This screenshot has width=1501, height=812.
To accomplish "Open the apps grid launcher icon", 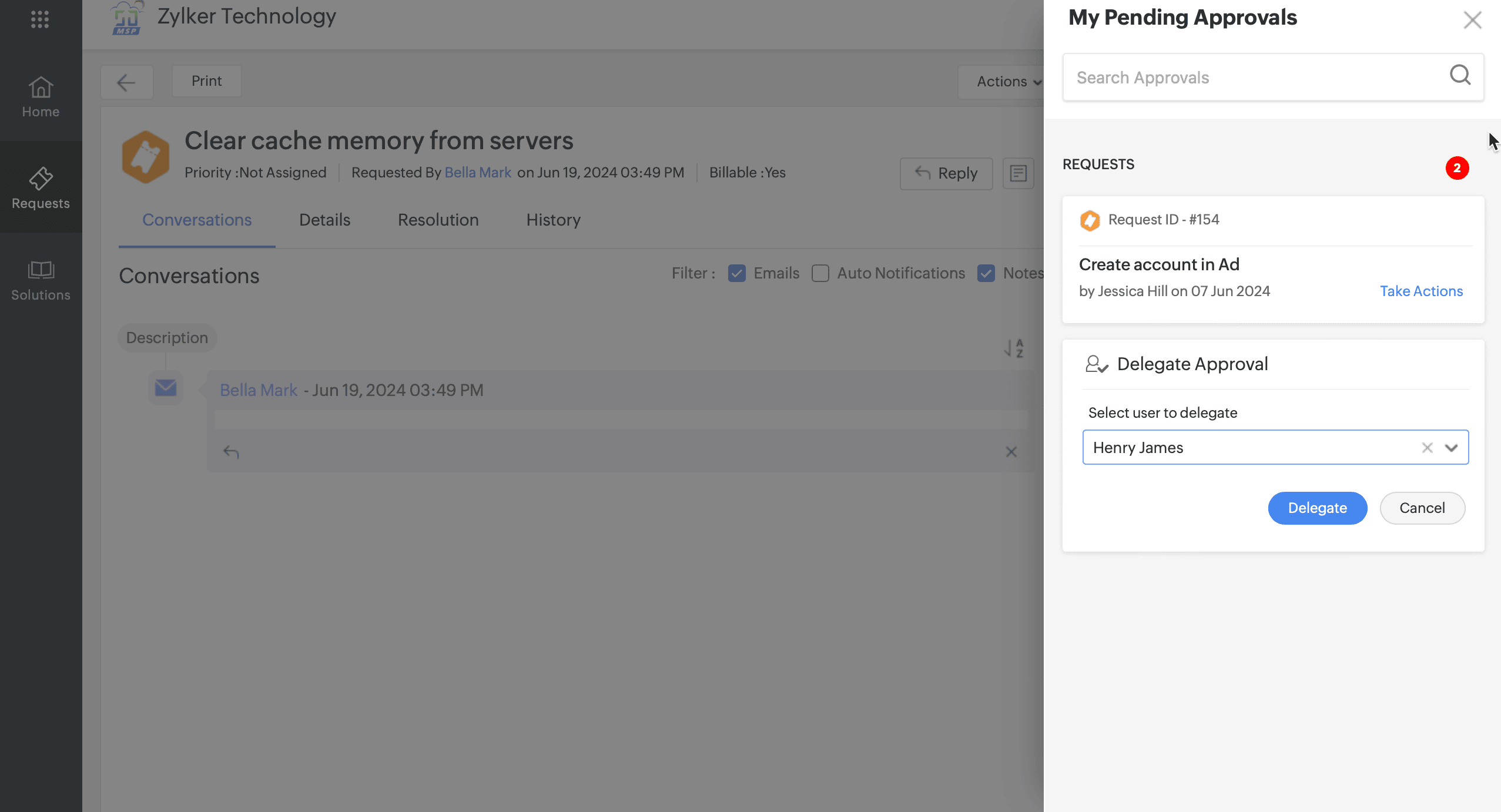I will pos(39,19).
